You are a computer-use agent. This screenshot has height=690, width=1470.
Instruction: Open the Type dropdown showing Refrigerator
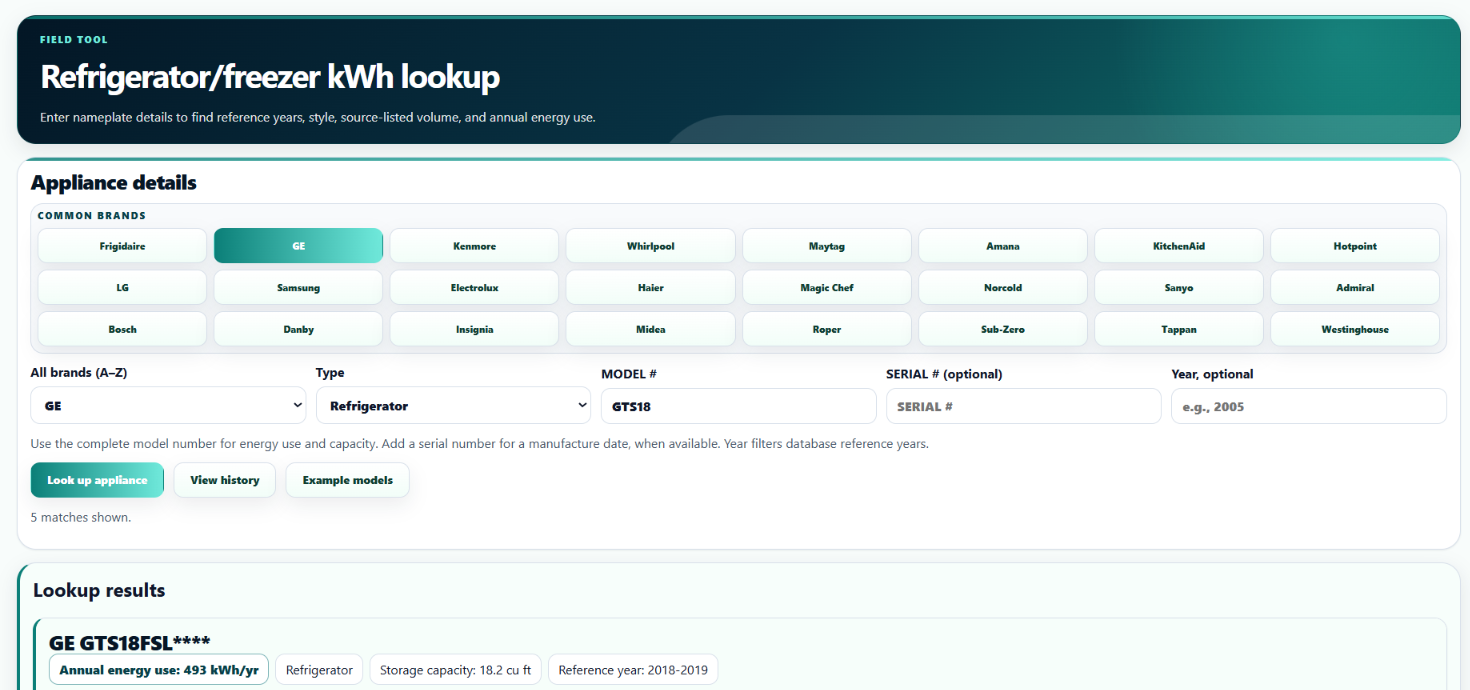453,406
